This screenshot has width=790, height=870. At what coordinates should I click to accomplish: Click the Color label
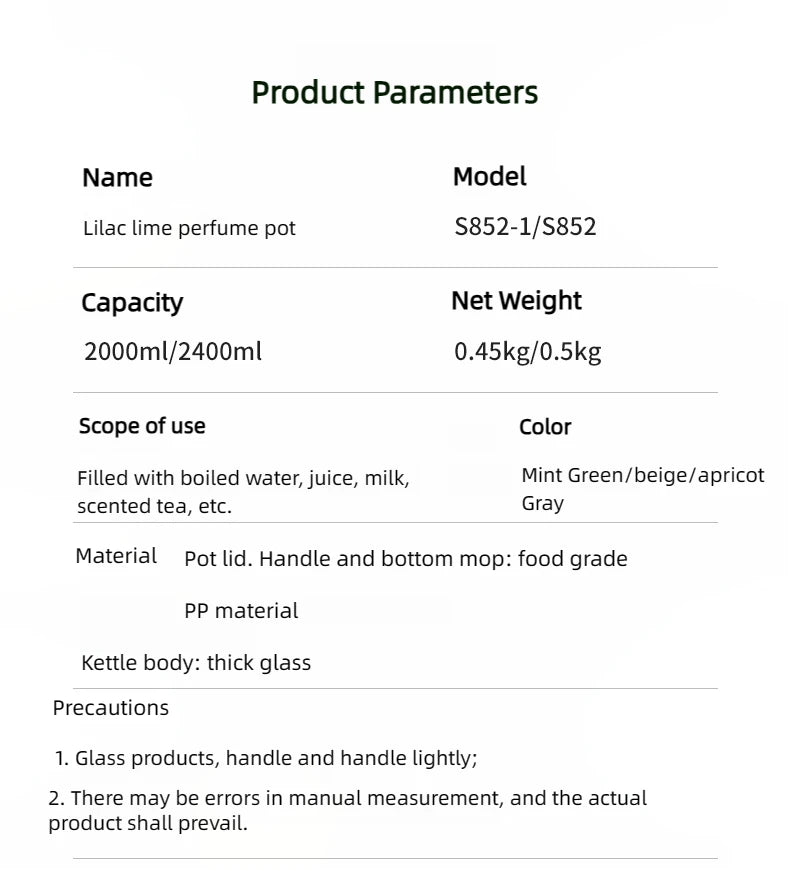545,427
